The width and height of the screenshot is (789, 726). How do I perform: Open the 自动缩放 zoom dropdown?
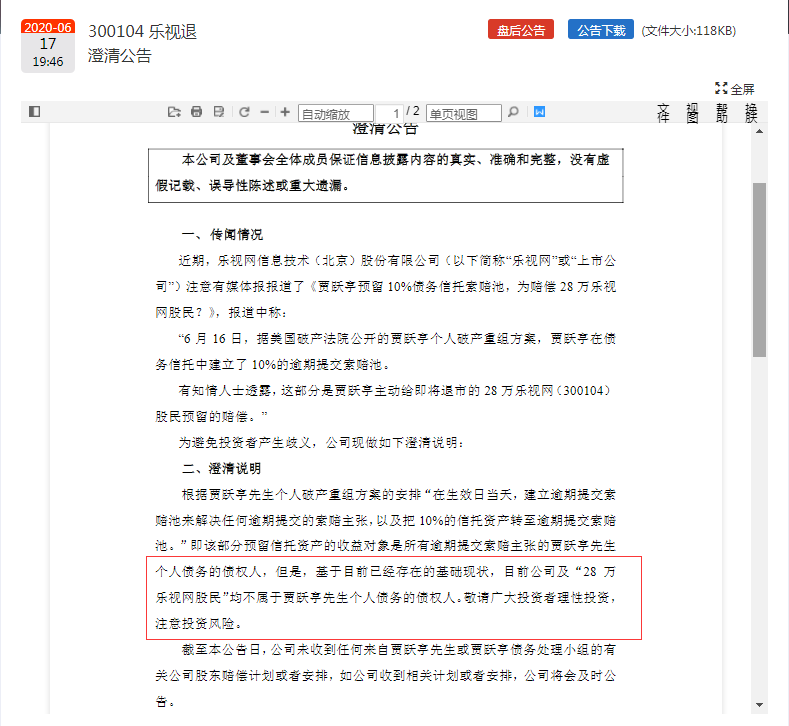[336, 113]
